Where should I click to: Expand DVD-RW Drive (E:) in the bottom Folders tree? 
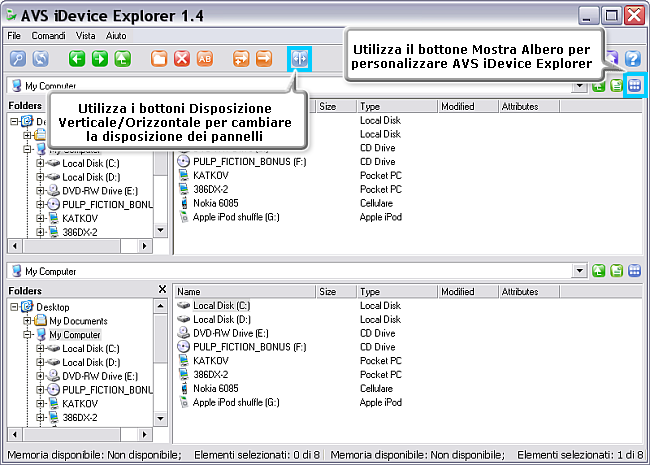(40, 376)
